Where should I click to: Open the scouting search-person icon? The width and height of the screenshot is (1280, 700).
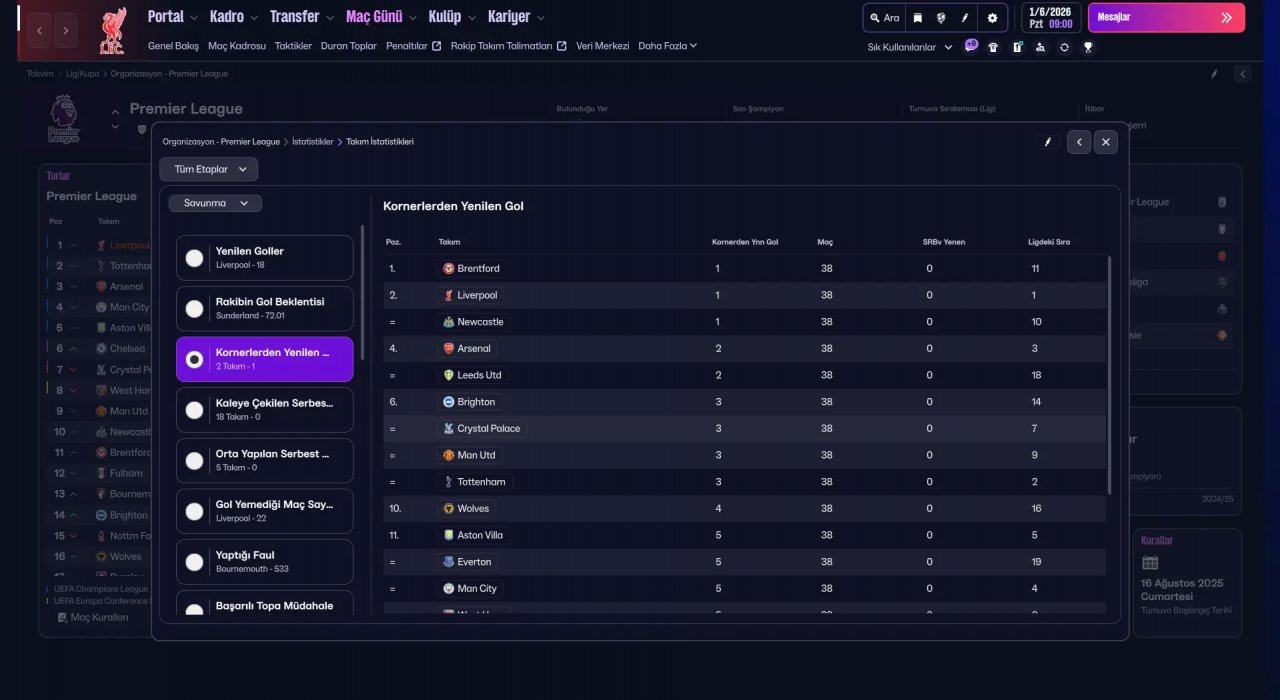(1041, 47)
